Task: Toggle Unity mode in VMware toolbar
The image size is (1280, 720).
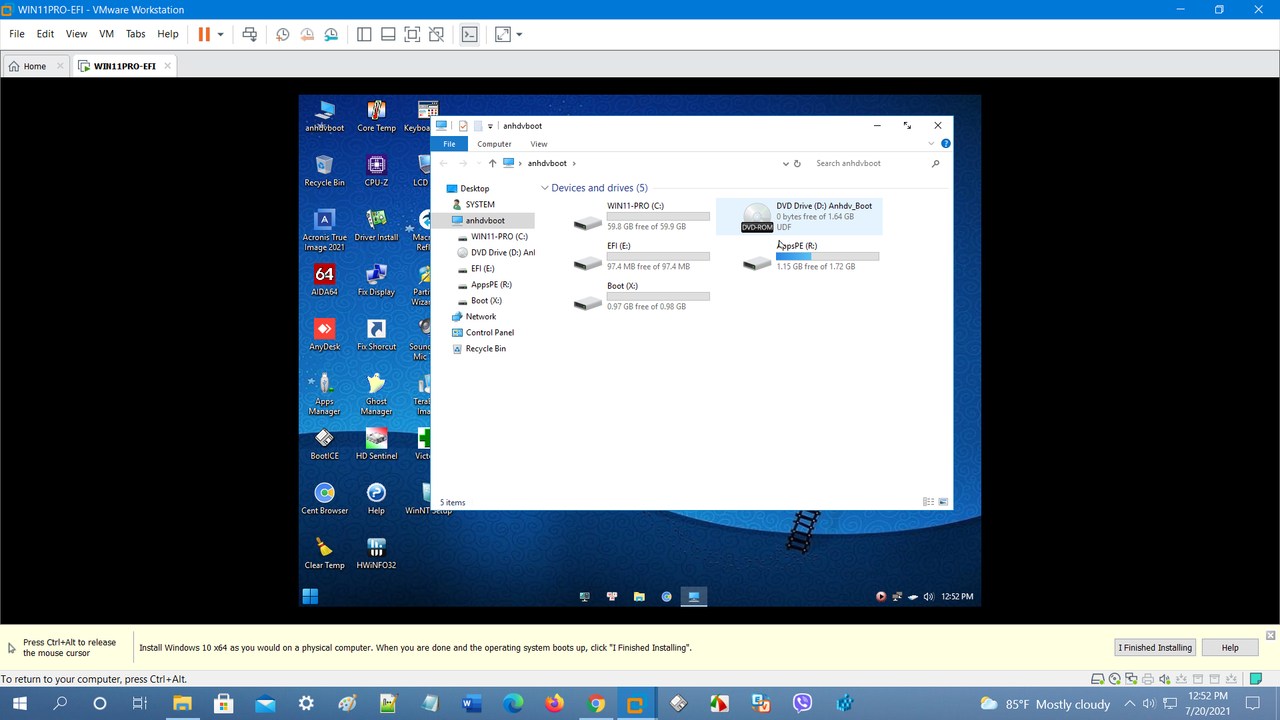Action: click(436, 34)
